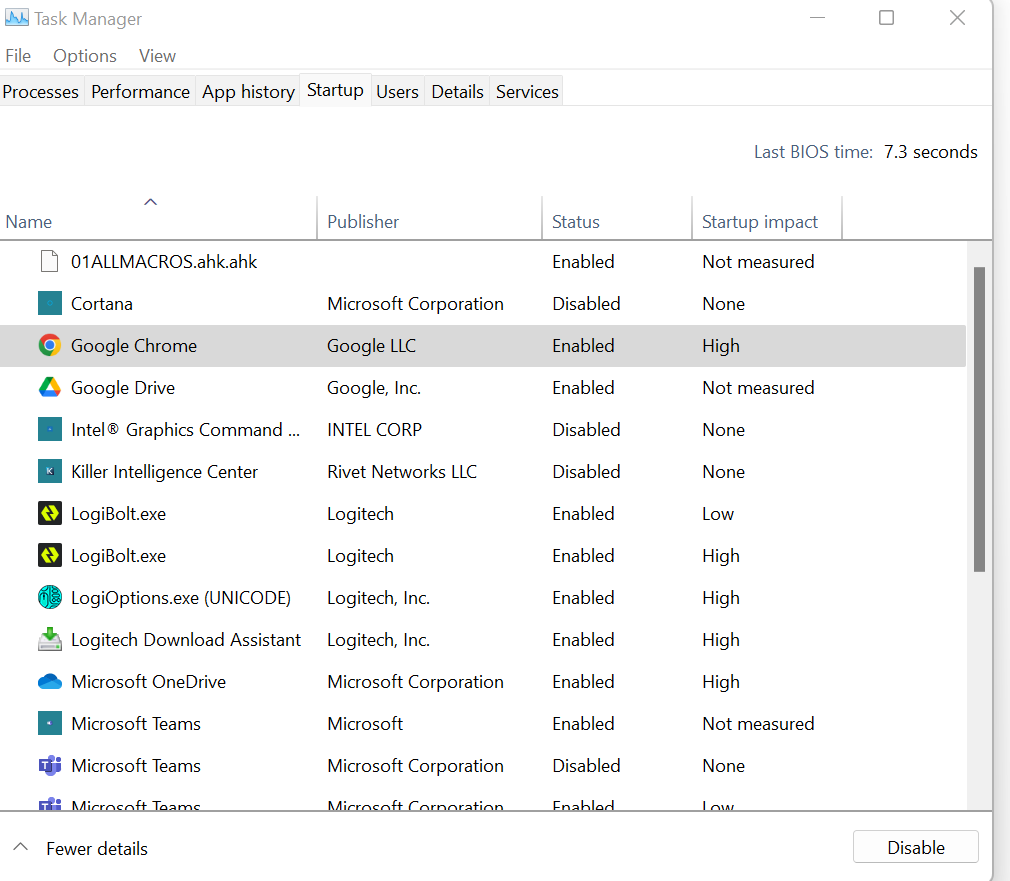Select the LogiOptions.exe (UNICODE) entry name
Viewport: 1010px width, 881px height.
pos(181,598)
